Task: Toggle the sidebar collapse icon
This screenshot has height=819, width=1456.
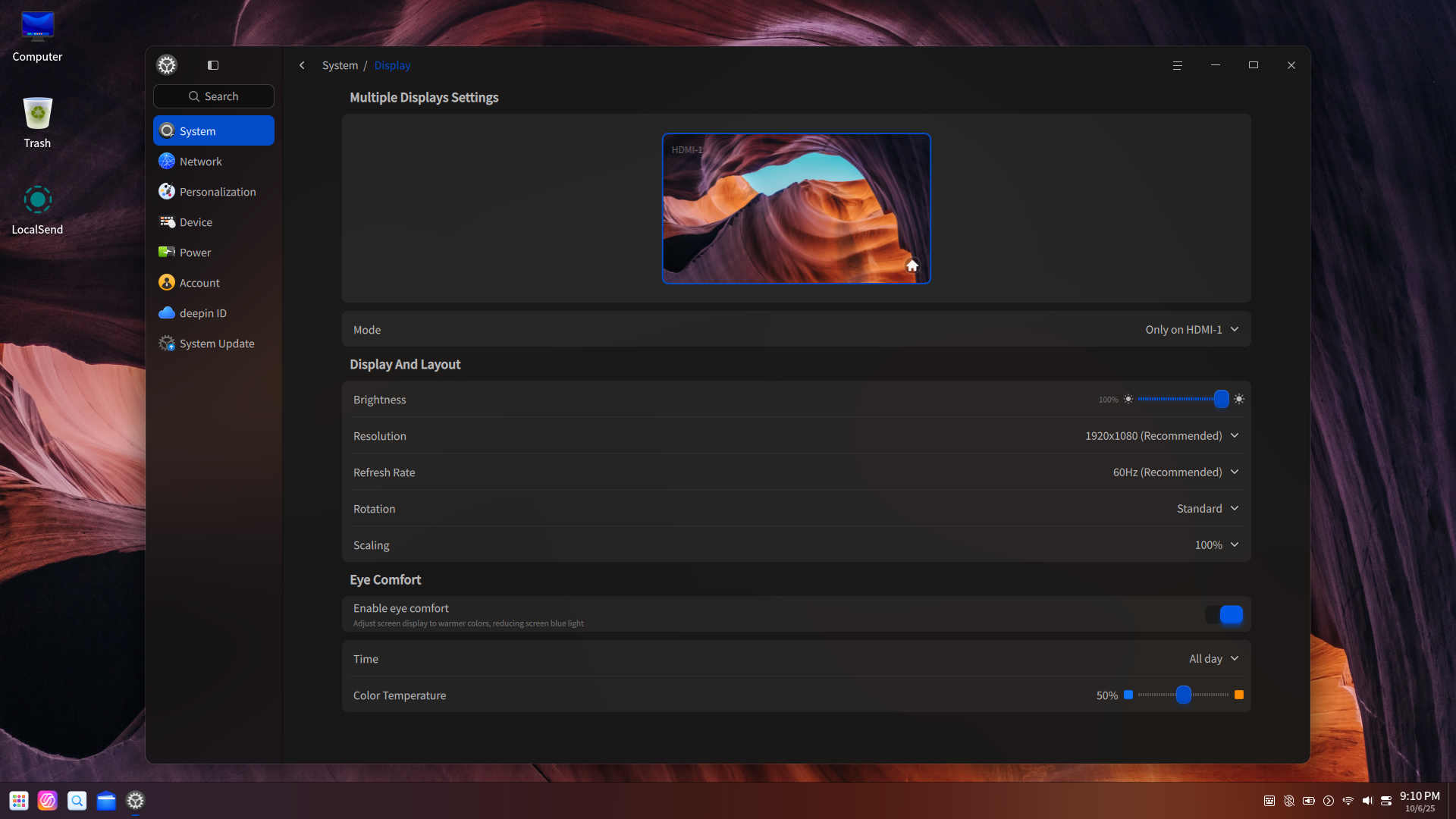Action: coord(213,65)
